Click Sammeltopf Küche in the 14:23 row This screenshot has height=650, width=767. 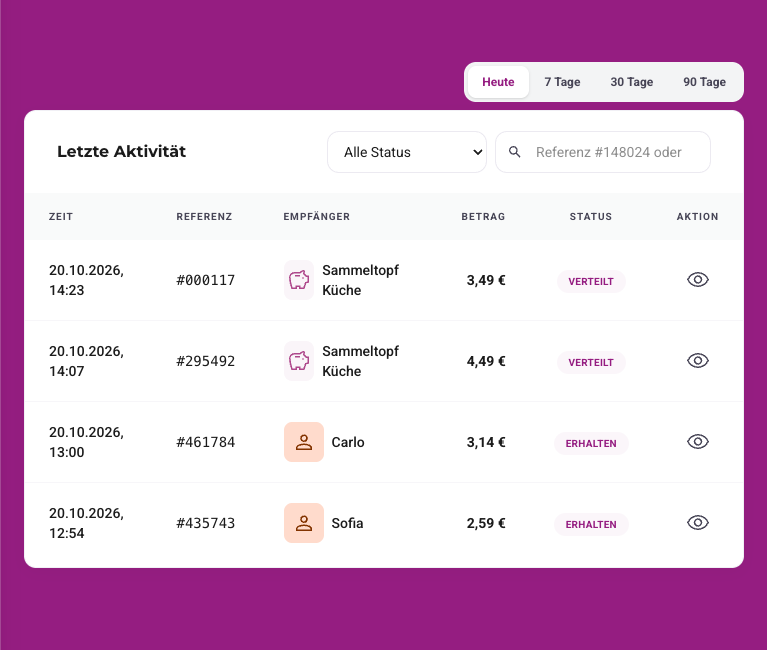pos(361,280)
